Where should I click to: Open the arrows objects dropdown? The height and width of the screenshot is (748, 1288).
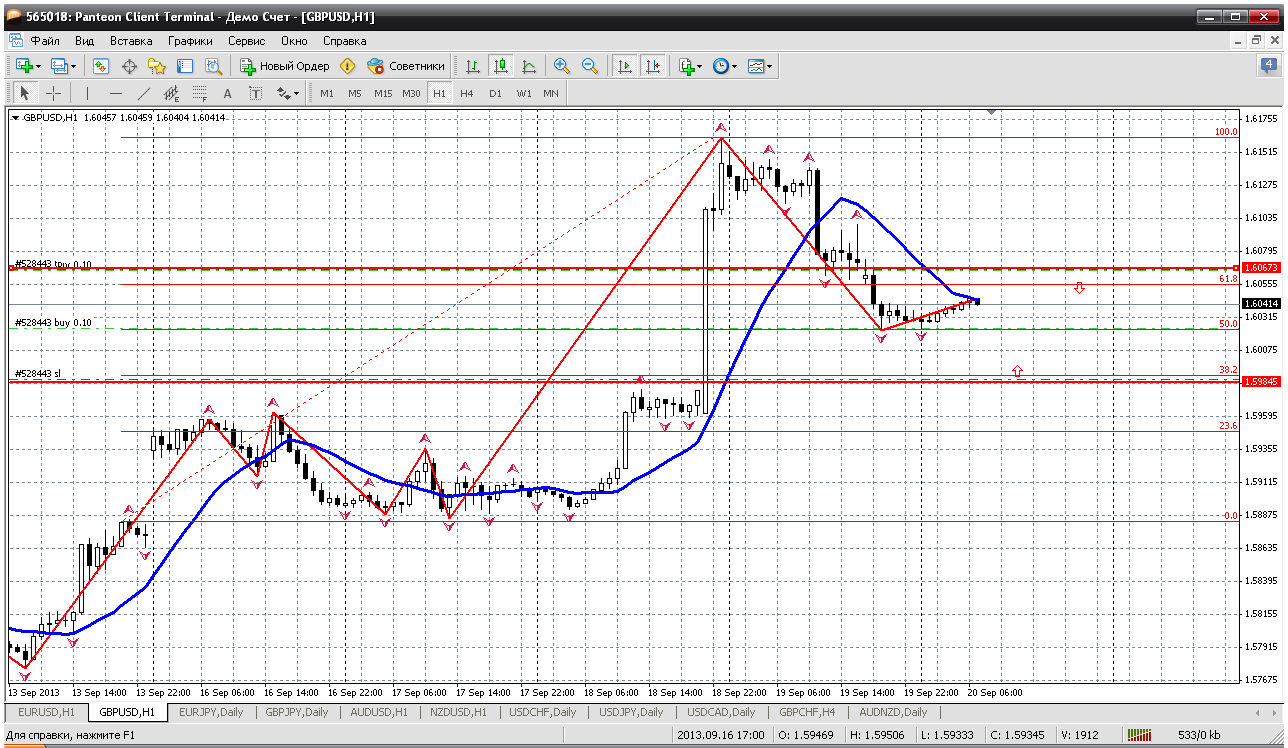pos(288,93)
